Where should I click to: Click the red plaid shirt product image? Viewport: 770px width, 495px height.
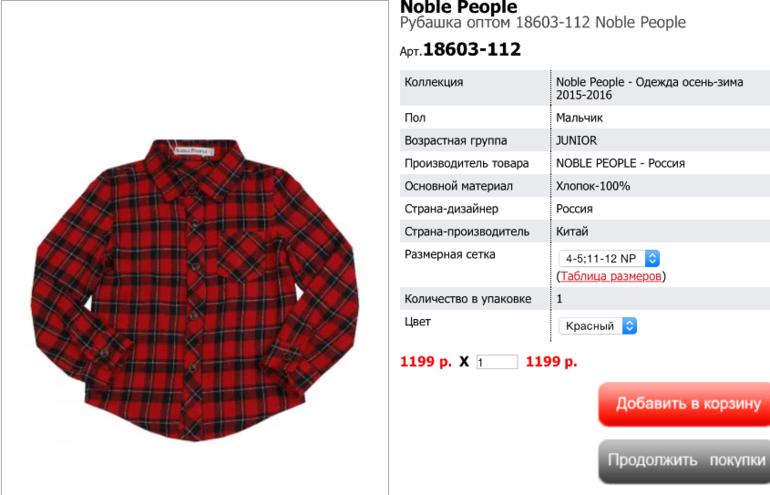click(x=195, y=290)
